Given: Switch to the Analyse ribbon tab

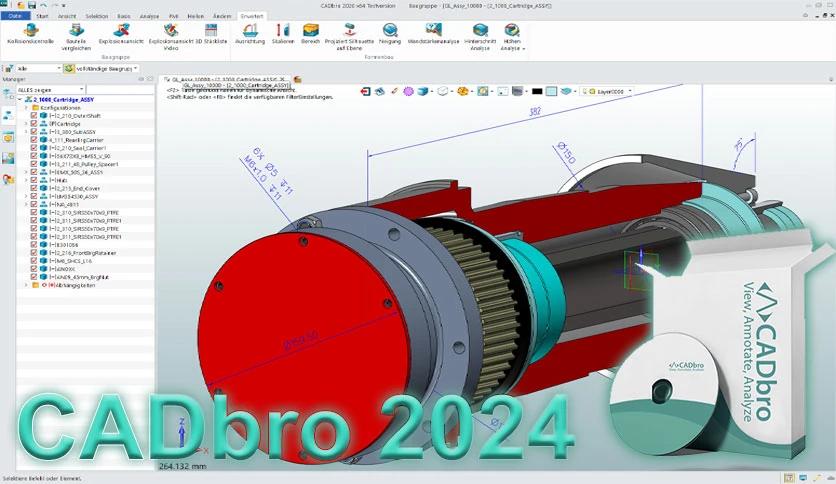Looking at the screenshot, I should tap(149, 16).
